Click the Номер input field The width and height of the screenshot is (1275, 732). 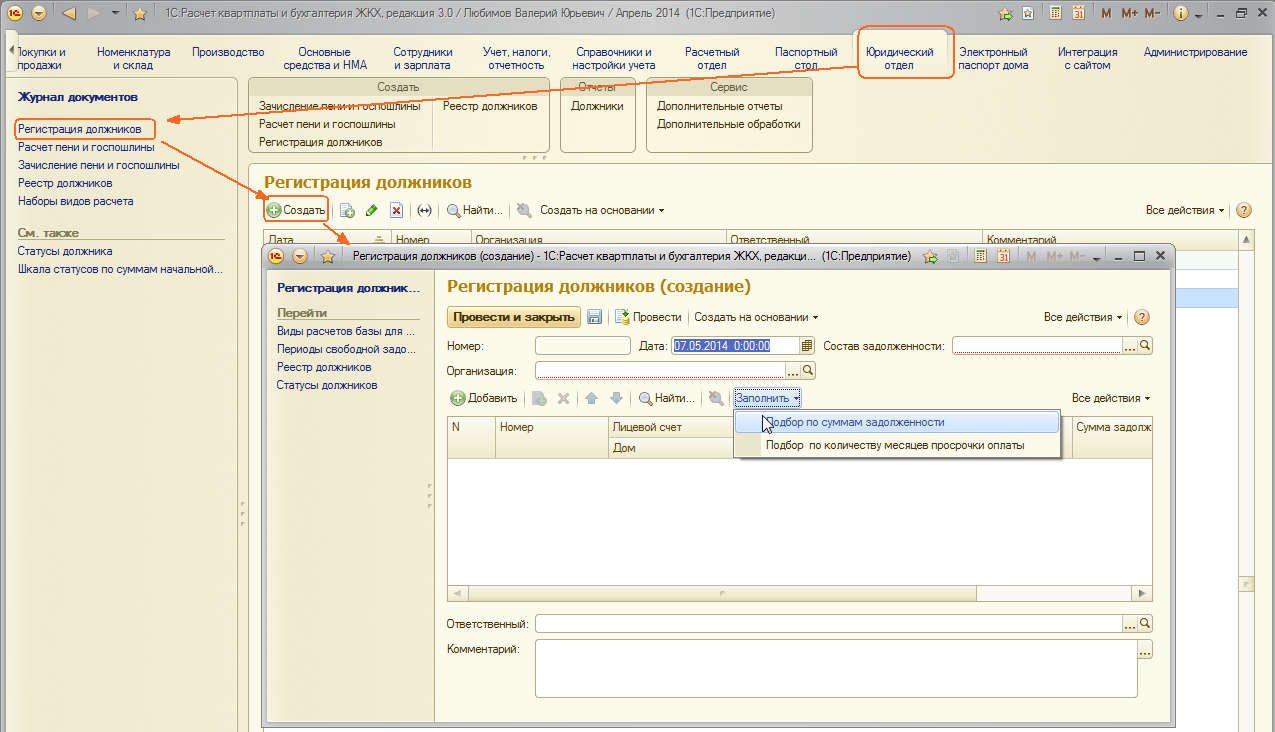click(583, 346)
